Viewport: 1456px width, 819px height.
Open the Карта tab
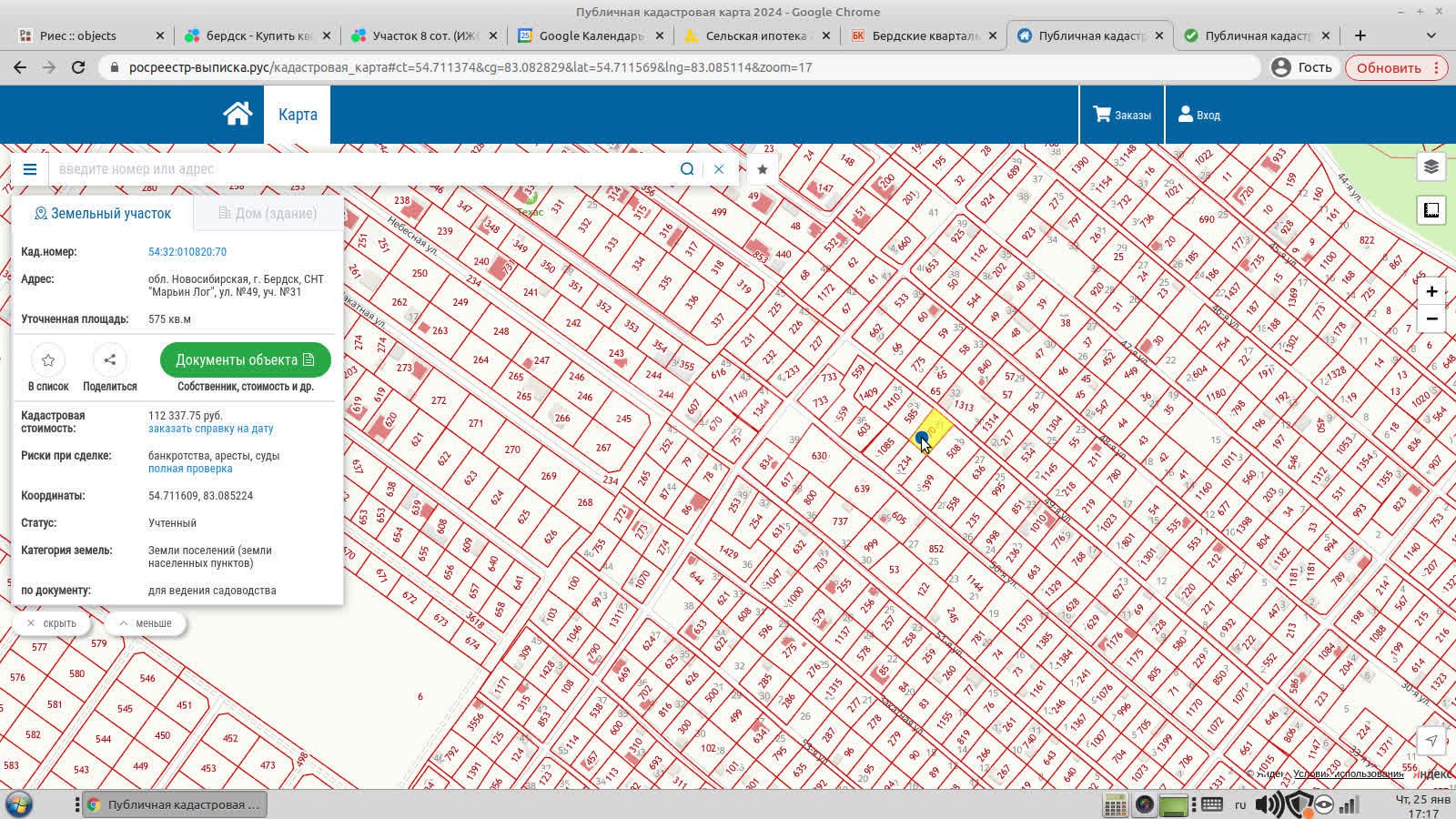click(298, 115)
